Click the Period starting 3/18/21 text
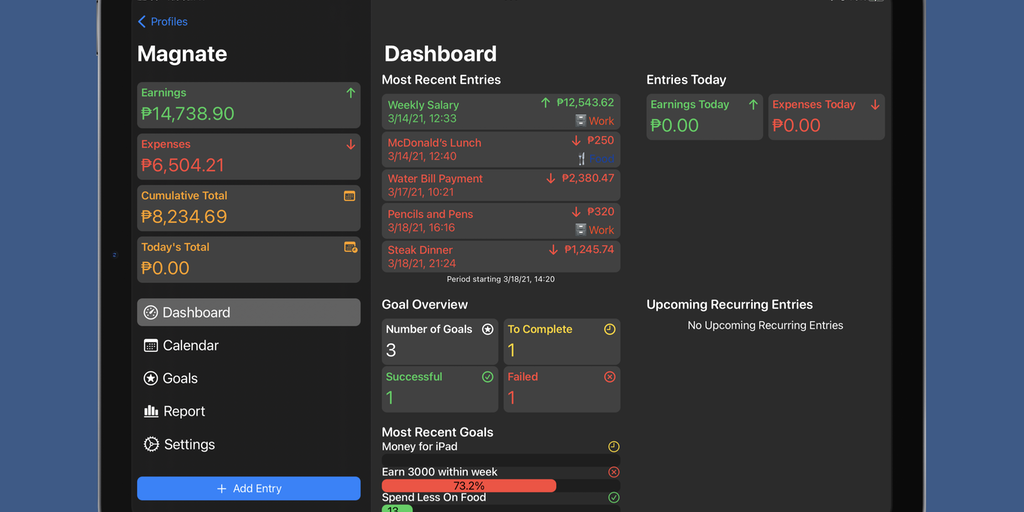The image size is (1024, 512). coord(501,279)
